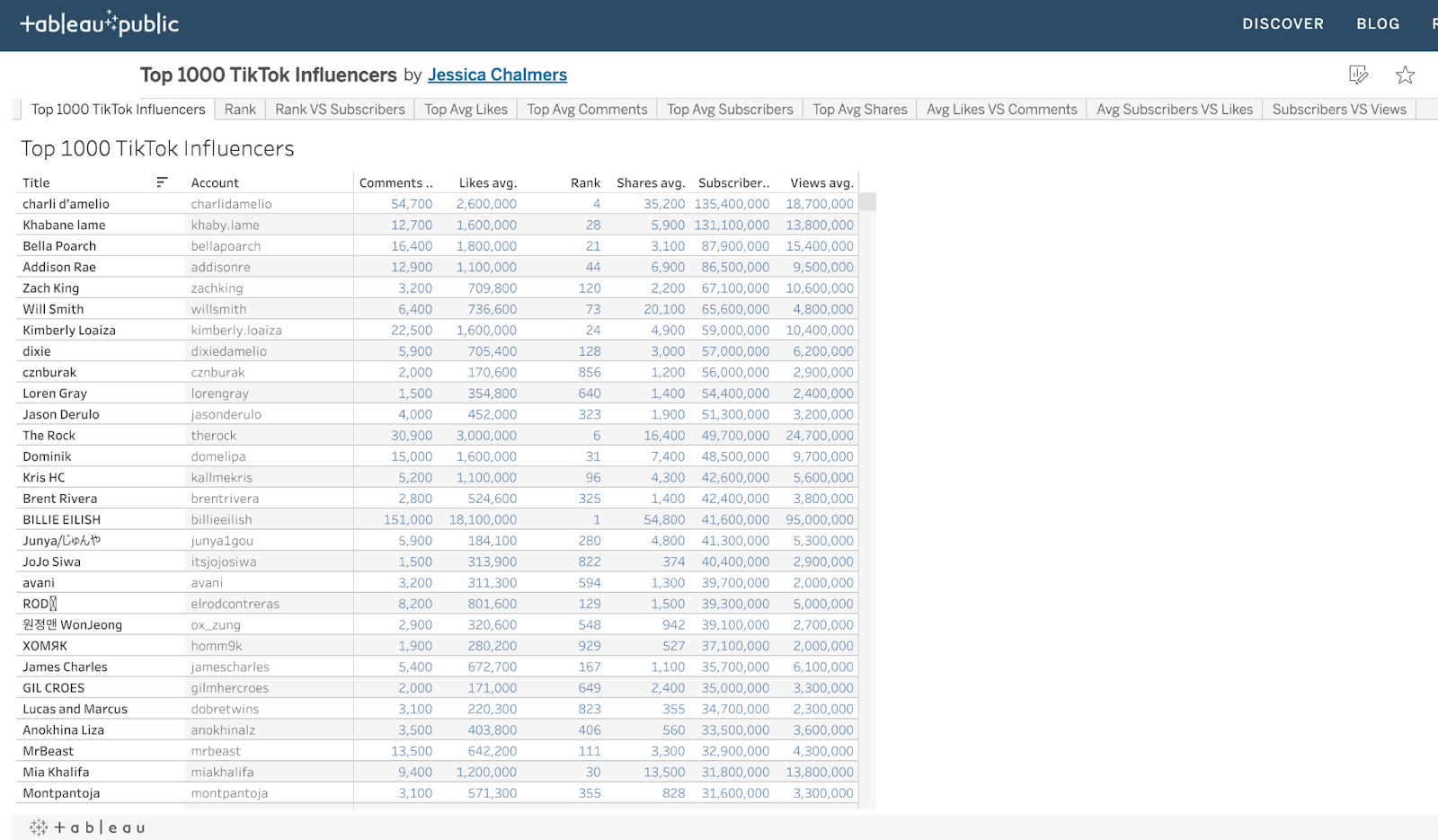Open the Top Avg Shares tab
Viewport: 1438px width, 840px height.
click(860, 110)
